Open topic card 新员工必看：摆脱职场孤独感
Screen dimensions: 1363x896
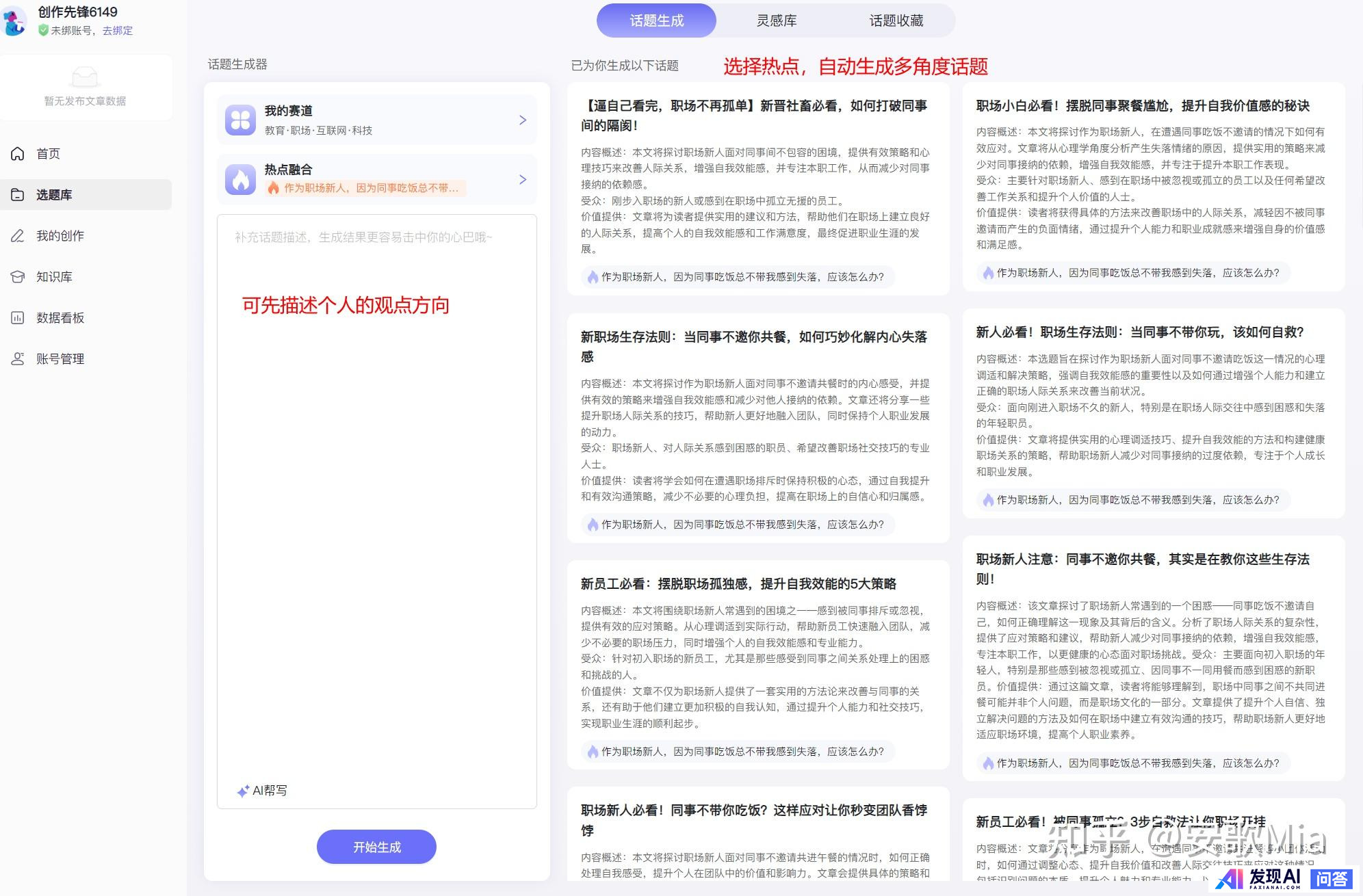(738, 583)
